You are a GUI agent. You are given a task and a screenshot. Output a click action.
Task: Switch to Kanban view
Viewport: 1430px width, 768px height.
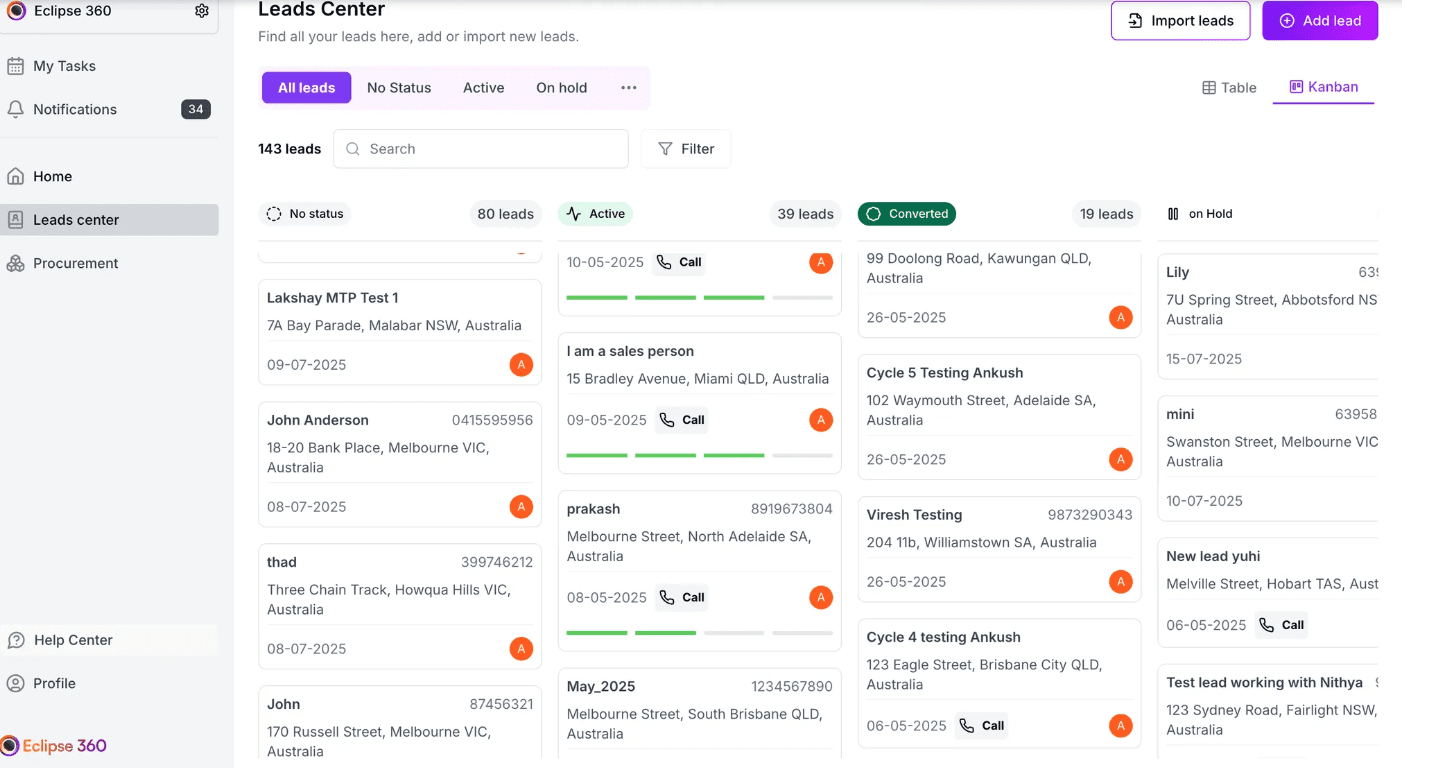pyautogui.click(x=1324, y=87)
